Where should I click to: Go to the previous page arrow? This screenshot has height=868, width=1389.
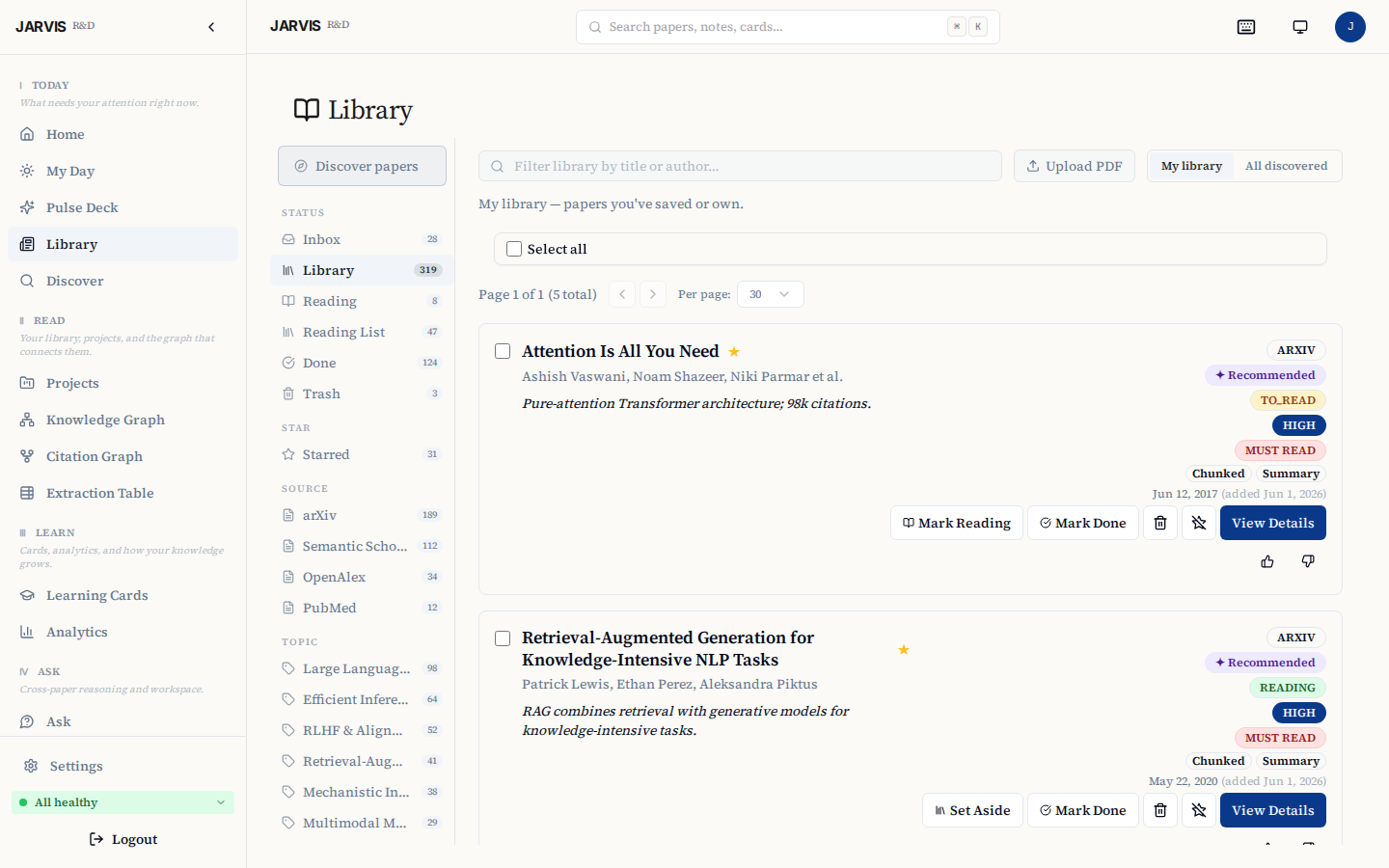[622, 294]
